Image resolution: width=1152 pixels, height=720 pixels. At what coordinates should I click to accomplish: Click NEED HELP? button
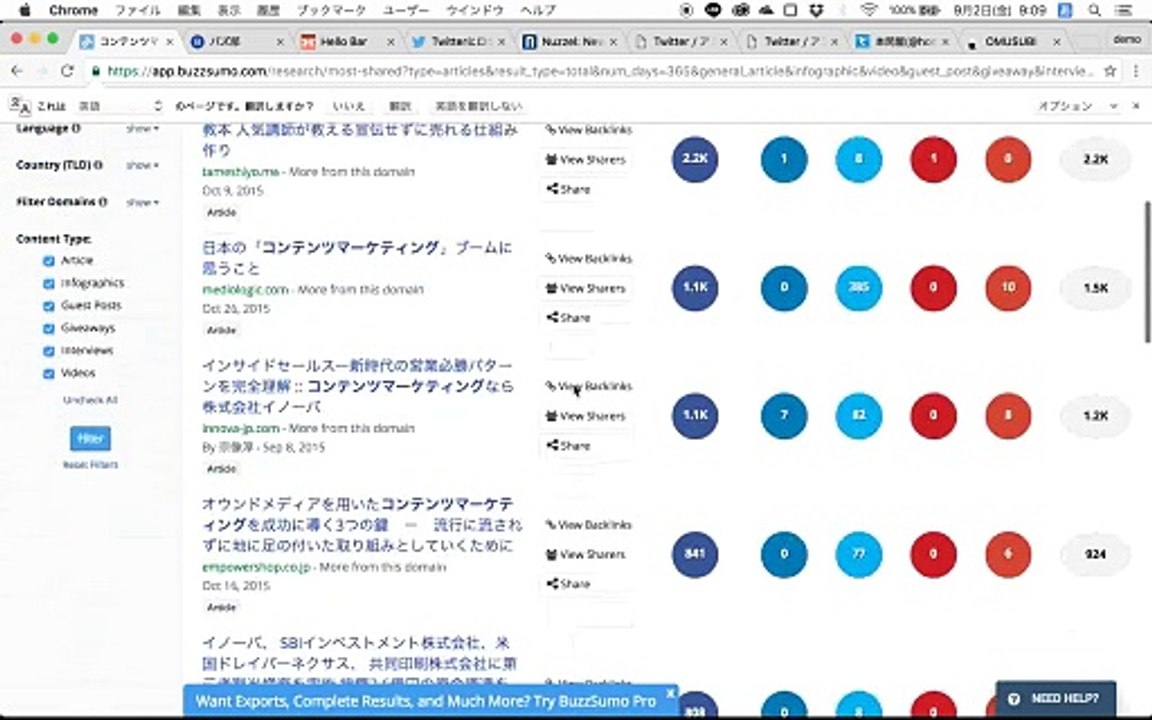tap(1055, 699)
